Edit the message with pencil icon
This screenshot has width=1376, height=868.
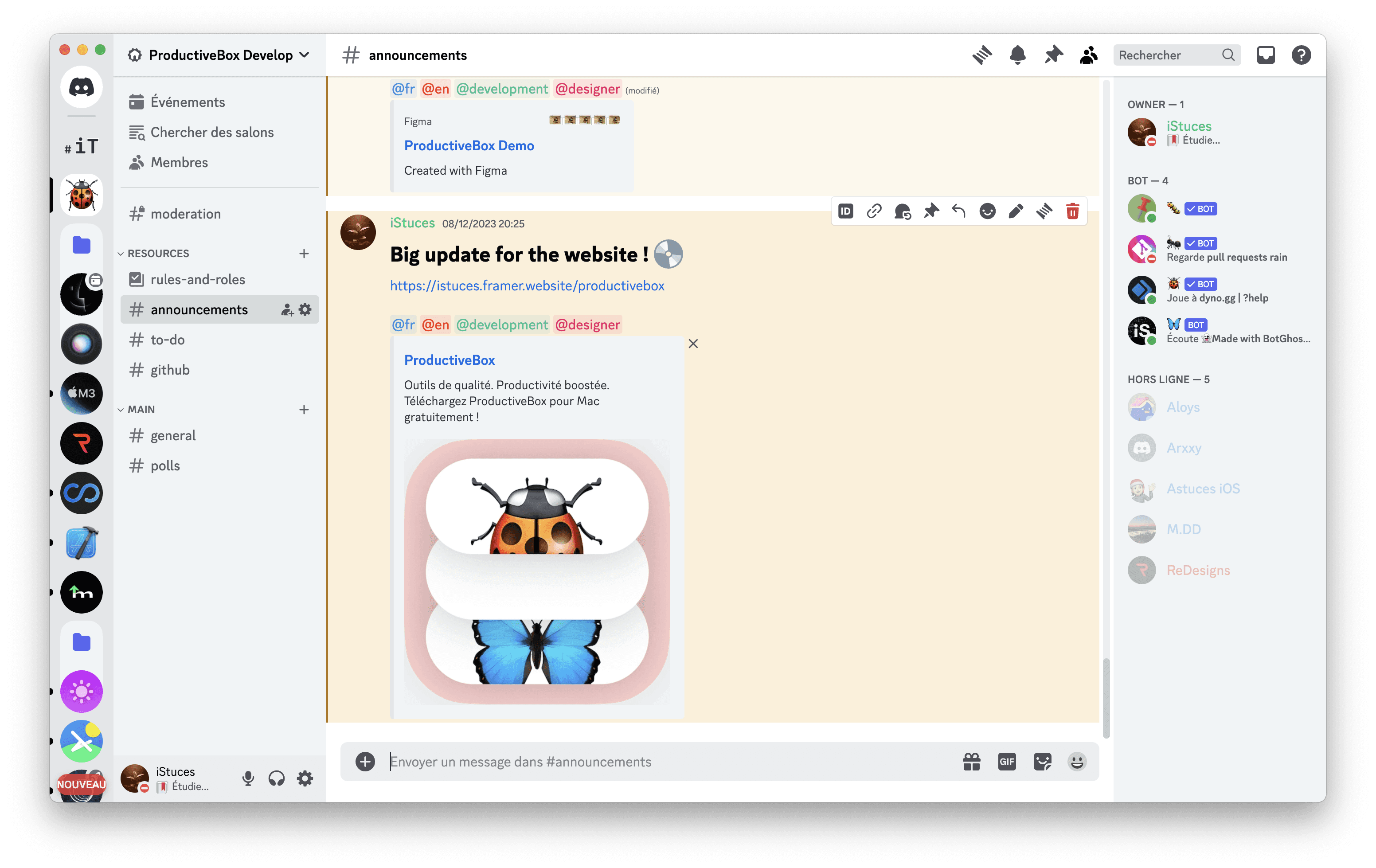(x=1016, y=211)
